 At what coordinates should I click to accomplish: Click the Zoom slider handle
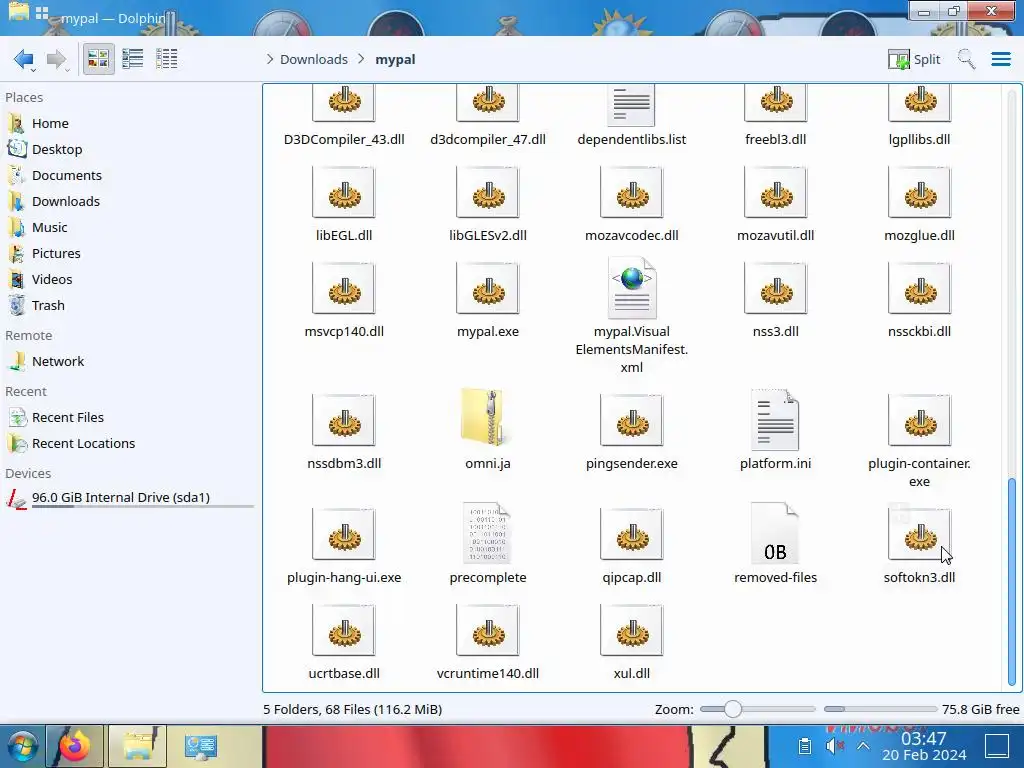(x=733, y=709)
